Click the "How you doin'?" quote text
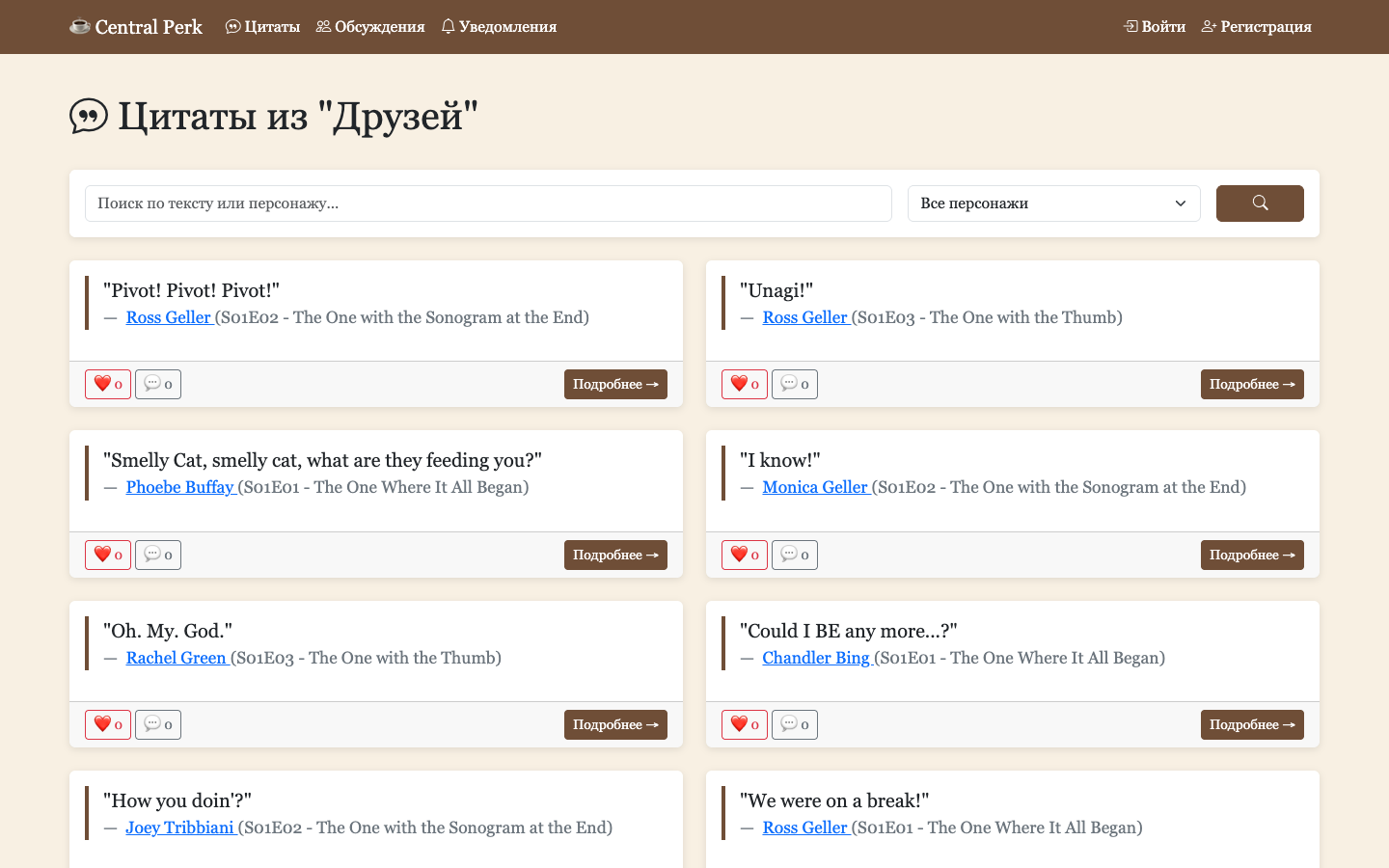The width and height of the screenshot is (1389, 868). click(177, 800)
